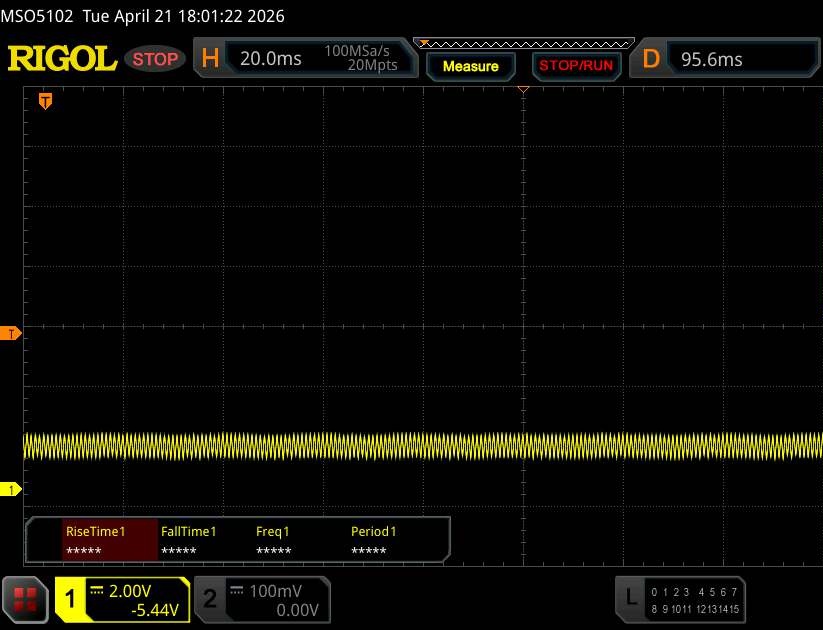Select the FallTime1 measurement

click(188, 540)
